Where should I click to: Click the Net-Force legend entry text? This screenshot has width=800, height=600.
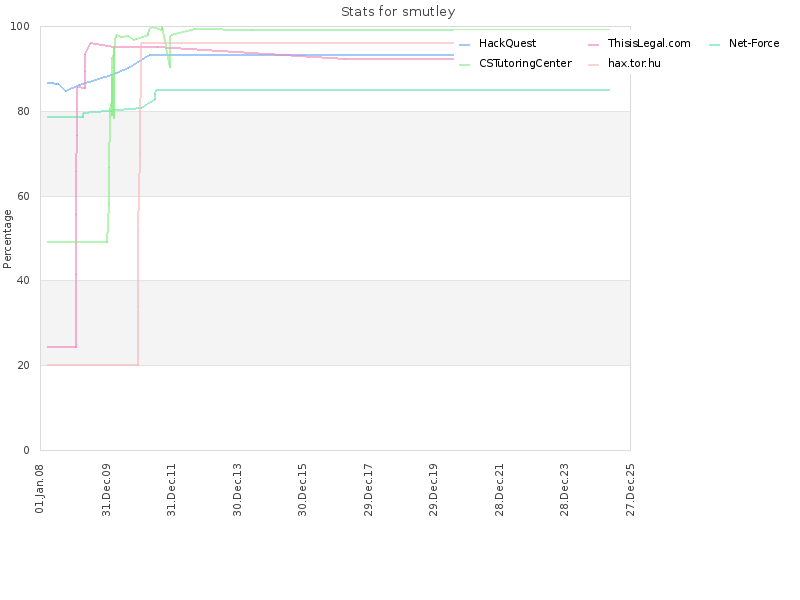[x=753, y=44]
